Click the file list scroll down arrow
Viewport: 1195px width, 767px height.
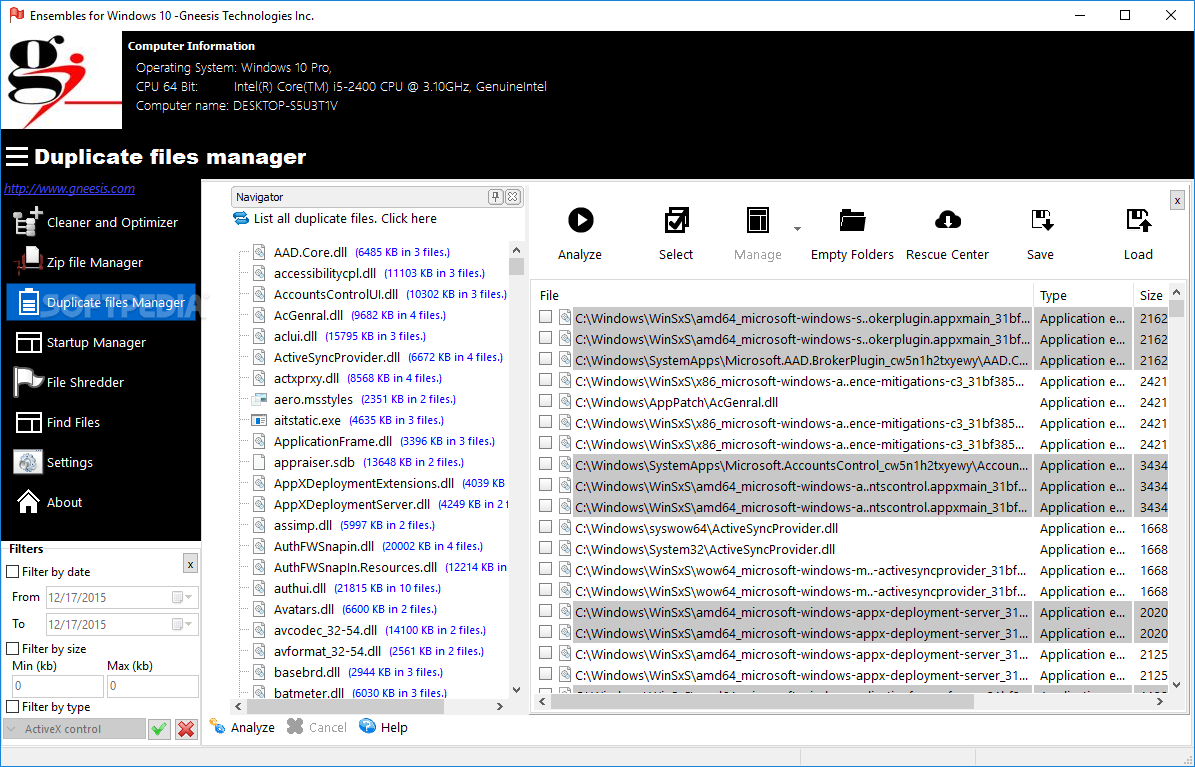pyautogui.click(x=1177, y=685)
